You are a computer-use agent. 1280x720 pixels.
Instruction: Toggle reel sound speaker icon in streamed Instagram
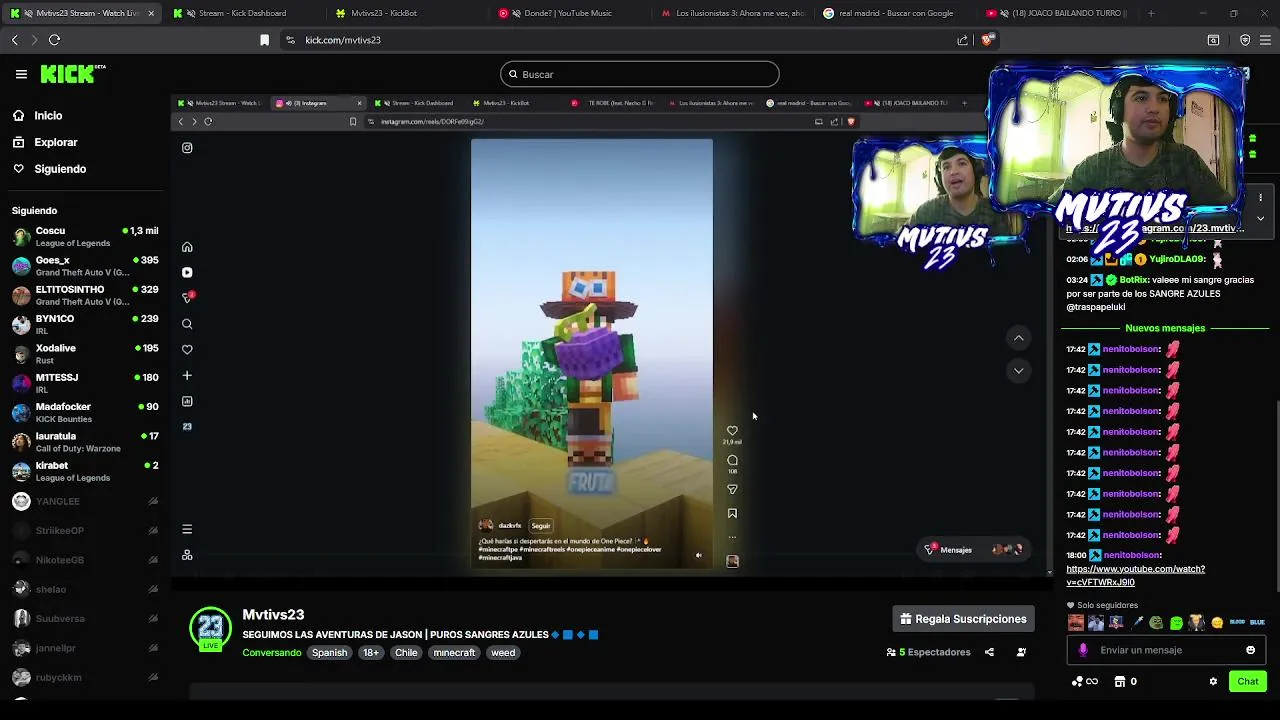[x=699, y=556]
